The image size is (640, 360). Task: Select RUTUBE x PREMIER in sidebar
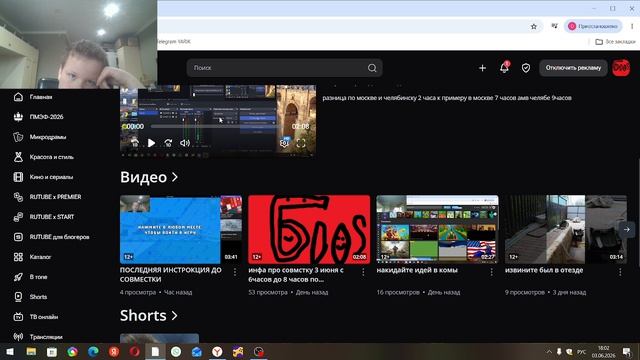[x=47, y=197]
